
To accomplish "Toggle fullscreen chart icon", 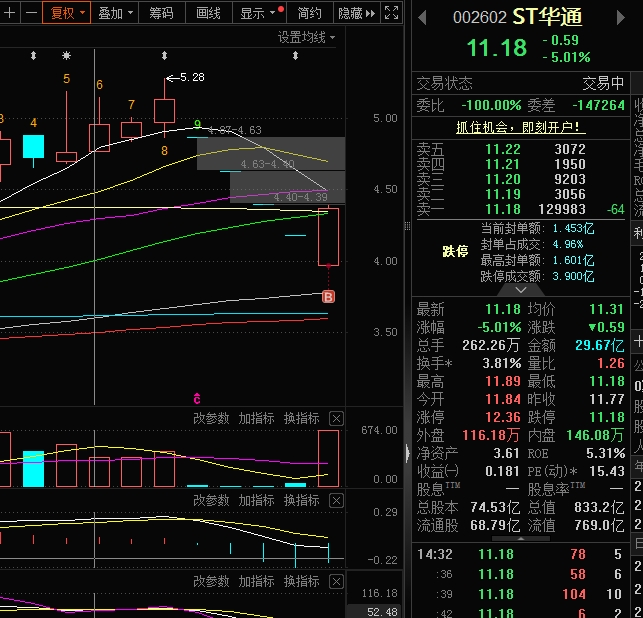I will click(391, 13).
